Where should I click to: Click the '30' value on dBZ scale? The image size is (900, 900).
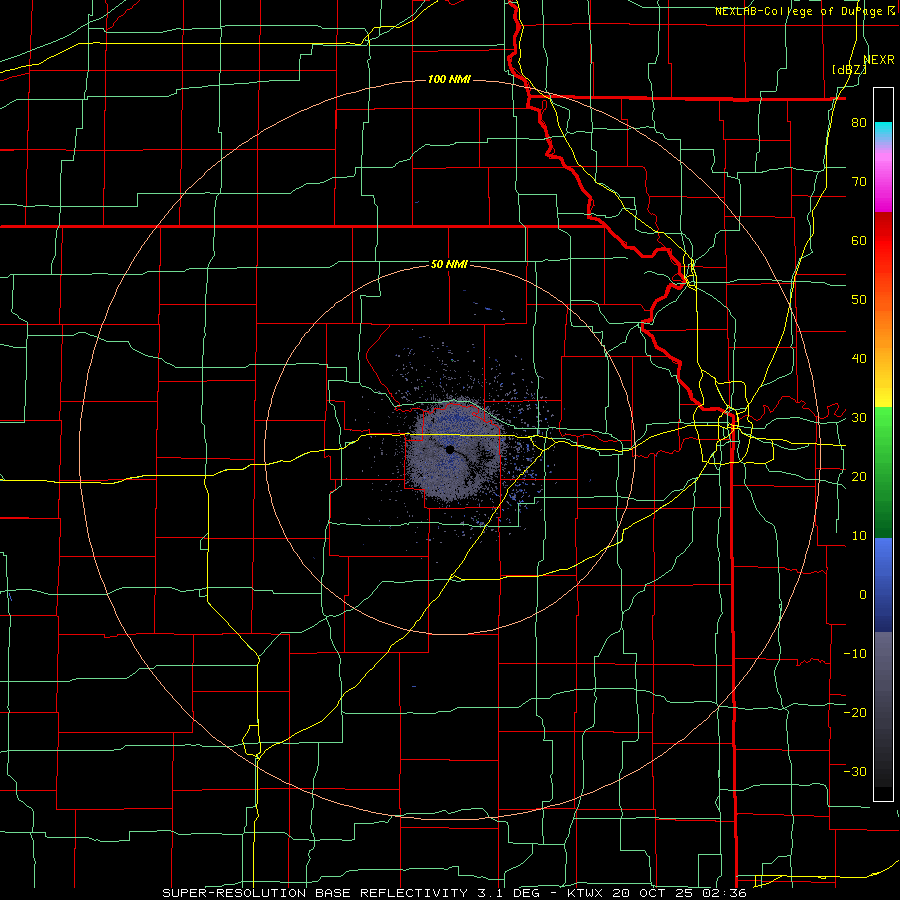[859, 418]
